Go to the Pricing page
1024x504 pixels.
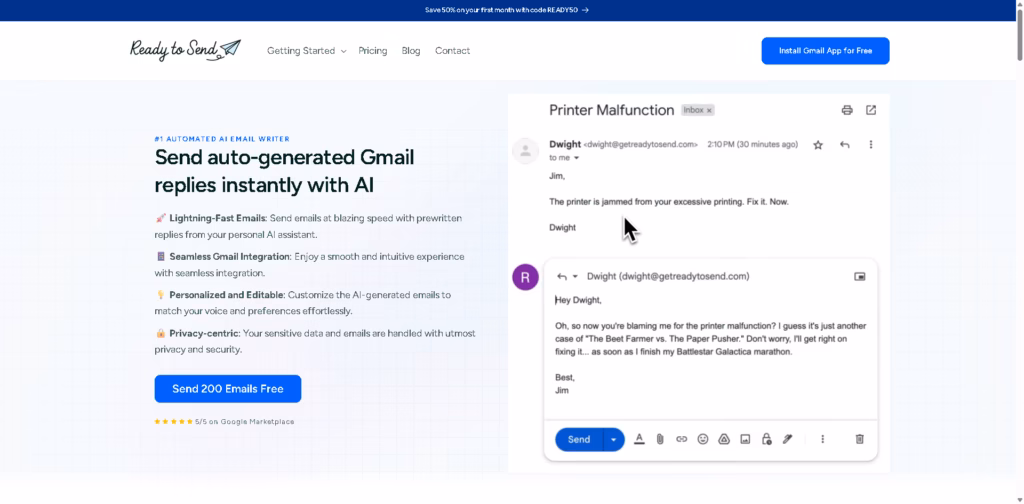coord(372,51)
